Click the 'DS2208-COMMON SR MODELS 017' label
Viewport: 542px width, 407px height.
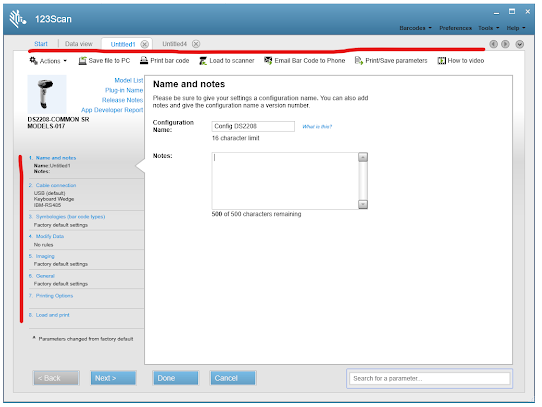click(x=58, y=123)
